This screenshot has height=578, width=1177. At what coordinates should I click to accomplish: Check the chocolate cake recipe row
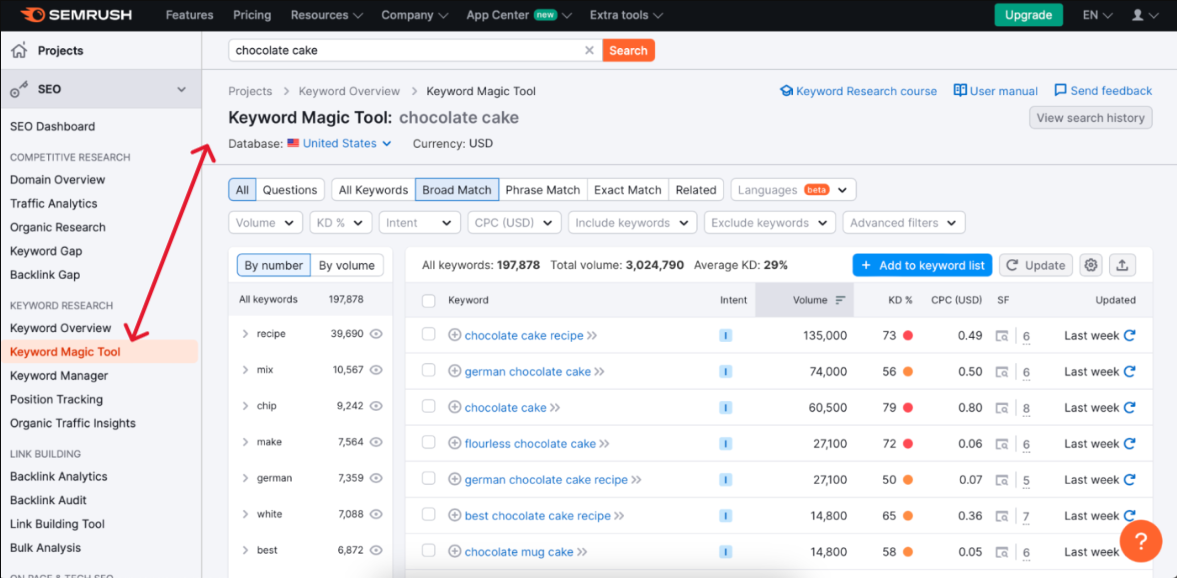[x=429, y=335]
